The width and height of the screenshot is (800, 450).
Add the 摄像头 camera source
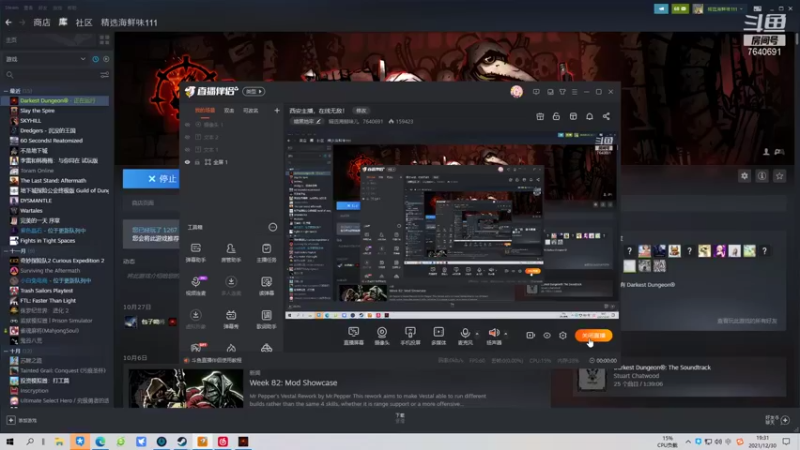tap(382, 336)
